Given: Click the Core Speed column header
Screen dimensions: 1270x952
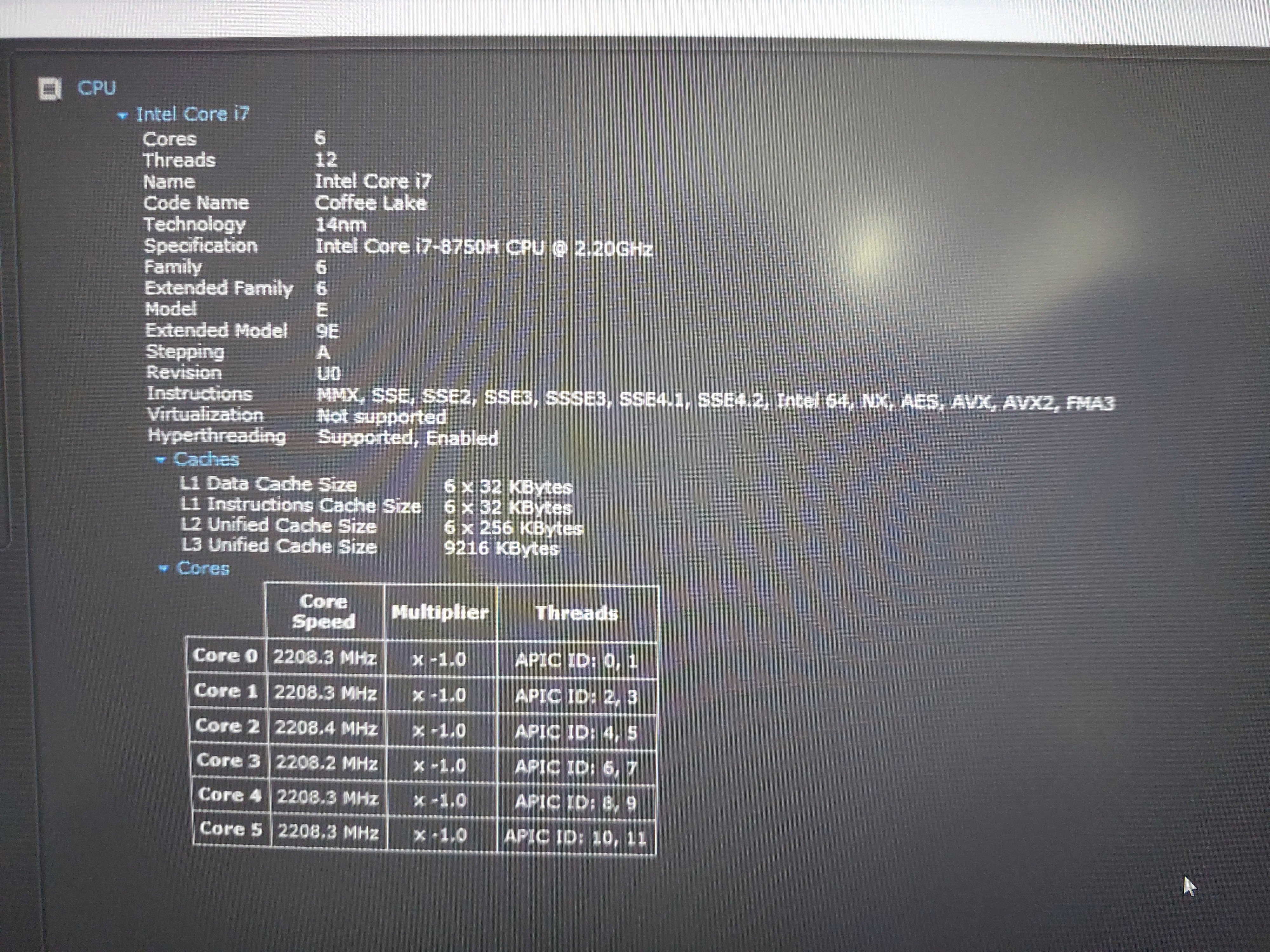Looking at the screenshot, I should click(x=324, y=612).
